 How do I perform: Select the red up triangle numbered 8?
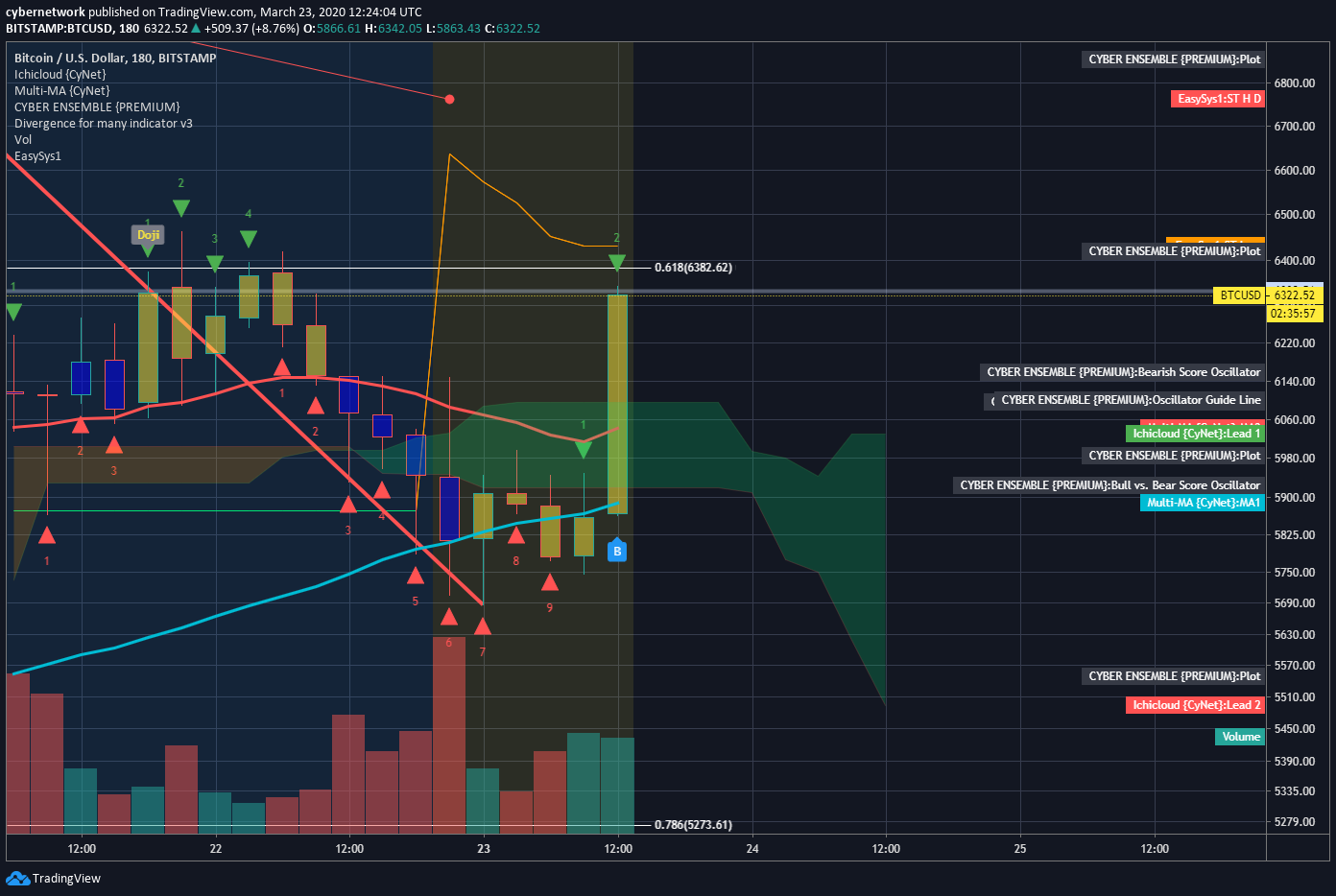[516, 535]
